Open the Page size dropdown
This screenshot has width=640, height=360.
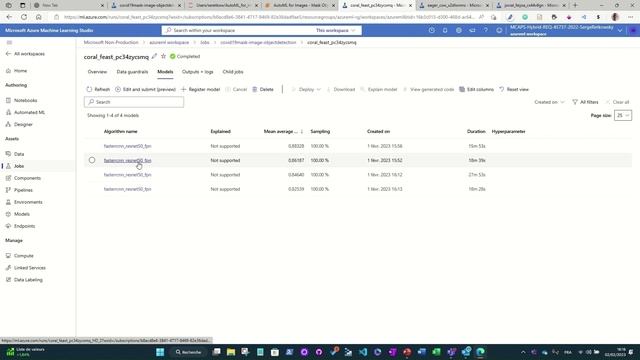tap(623, 116)
